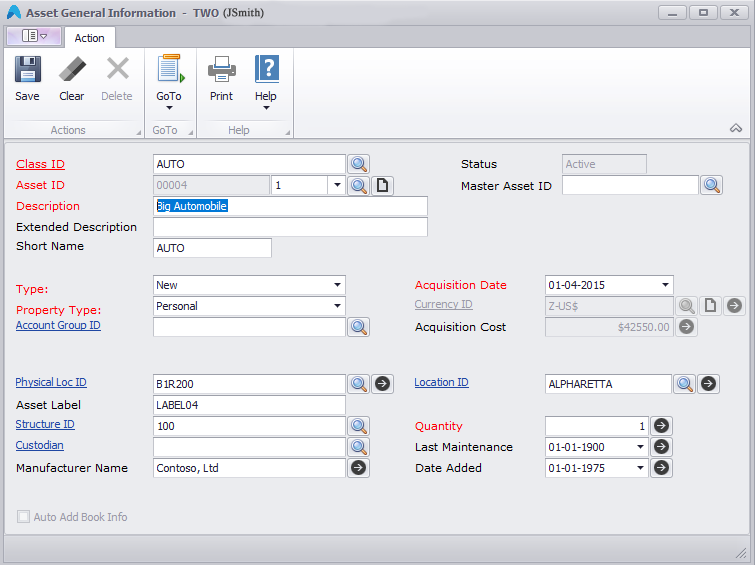Open the layout menu button beside Action tab
The width and height of the screenshot is (755, 565).
[34, 36]
